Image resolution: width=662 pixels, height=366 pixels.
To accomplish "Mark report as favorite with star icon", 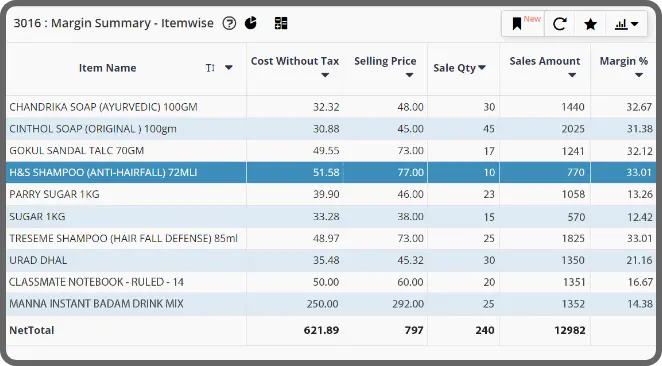I will coord(590,24).
